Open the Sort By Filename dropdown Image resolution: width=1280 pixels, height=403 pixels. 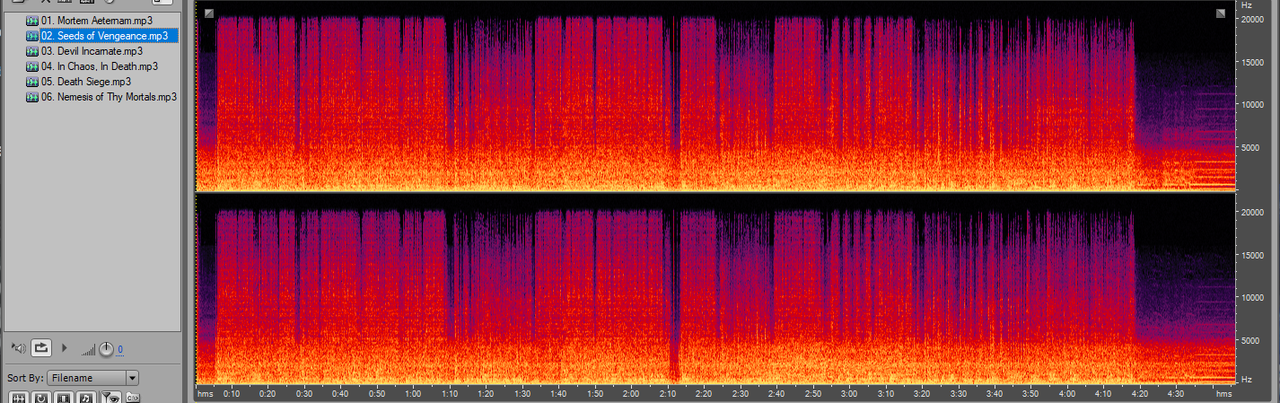[93, 378]
